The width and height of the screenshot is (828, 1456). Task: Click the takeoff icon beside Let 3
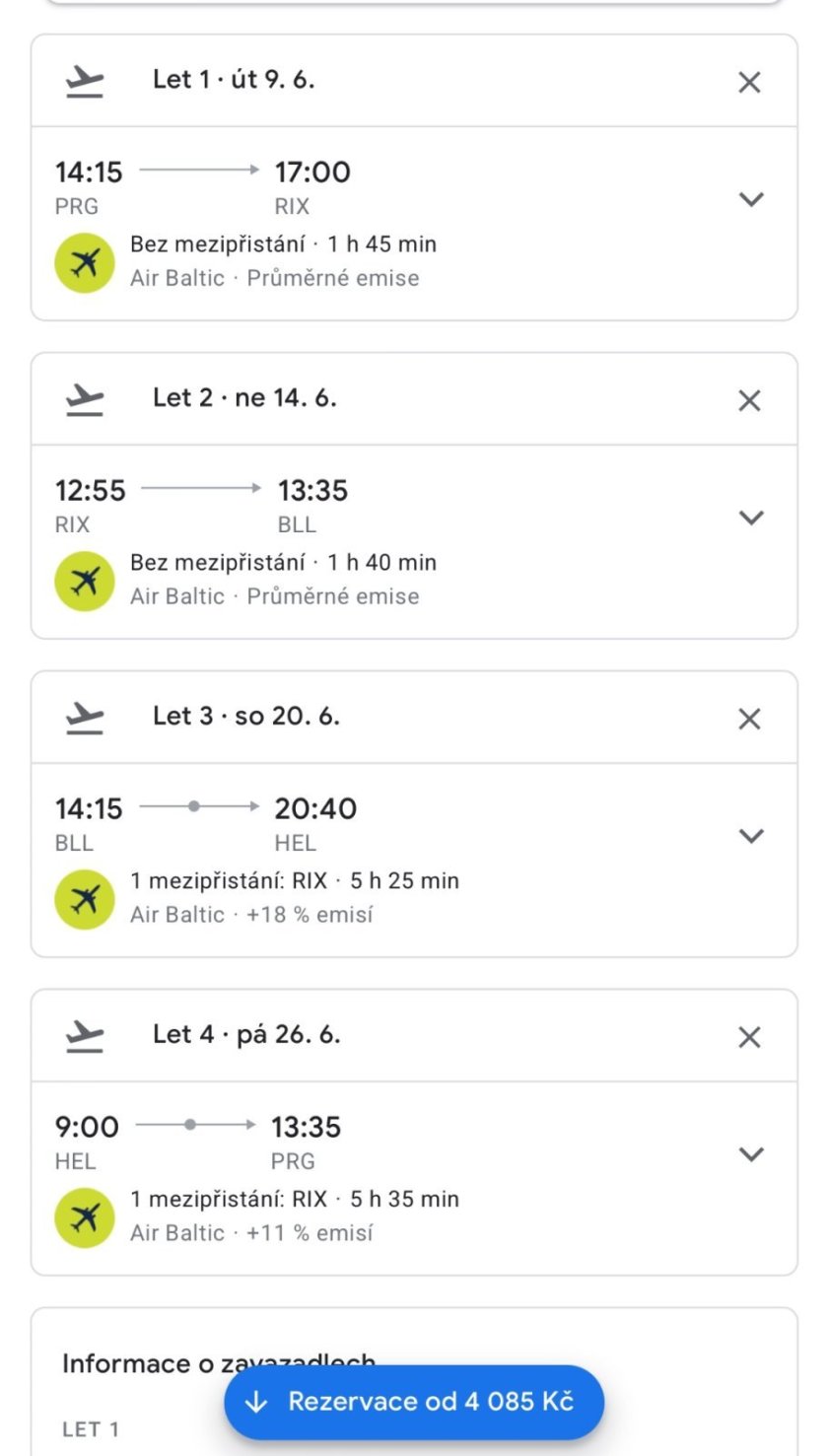click(x=85, y=719)
